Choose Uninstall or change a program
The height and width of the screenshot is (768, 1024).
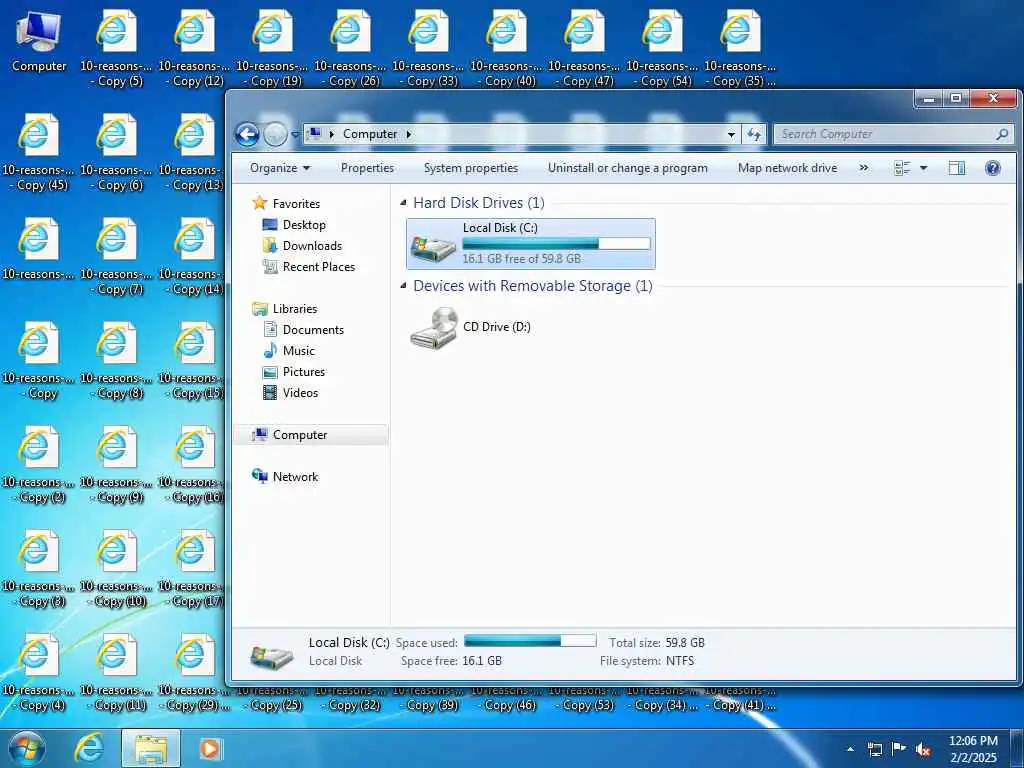[x=628, y=168]
